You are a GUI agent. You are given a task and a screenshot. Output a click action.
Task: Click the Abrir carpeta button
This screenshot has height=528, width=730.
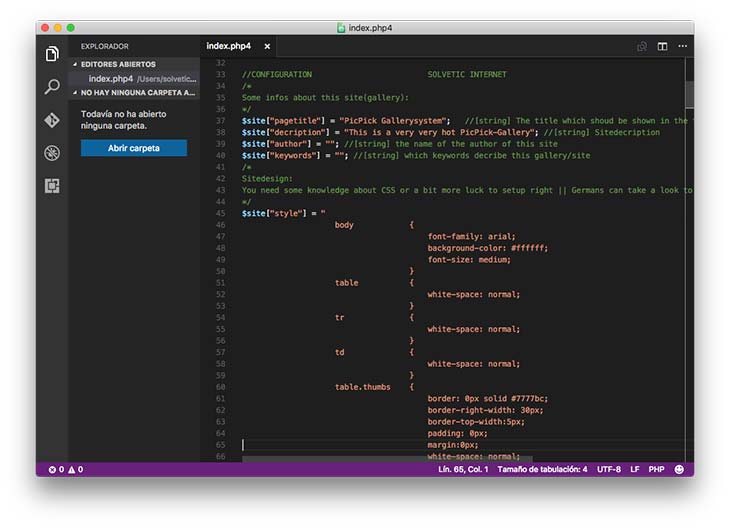coord(133,148)
